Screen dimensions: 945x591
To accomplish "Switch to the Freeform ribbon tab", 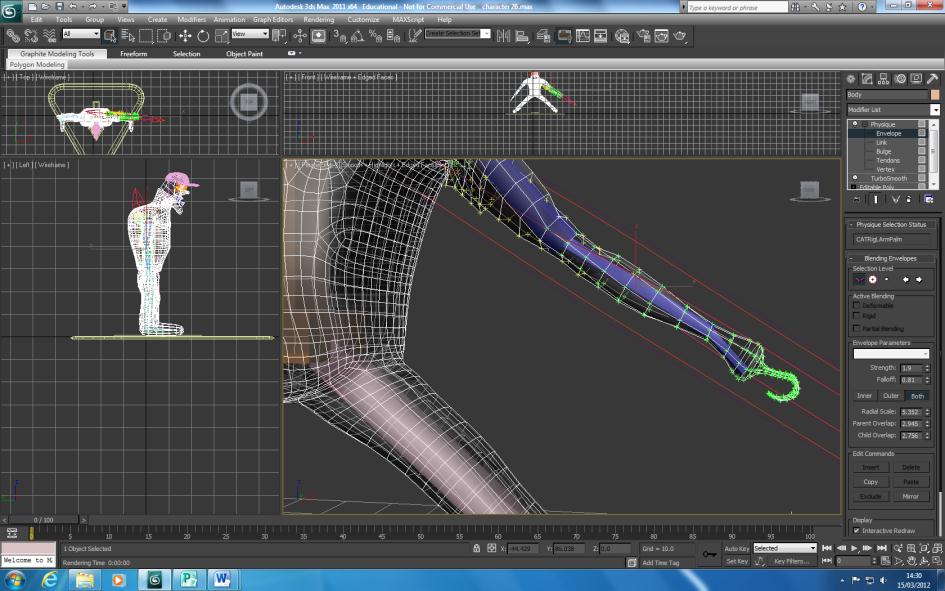I will [133, 54].
